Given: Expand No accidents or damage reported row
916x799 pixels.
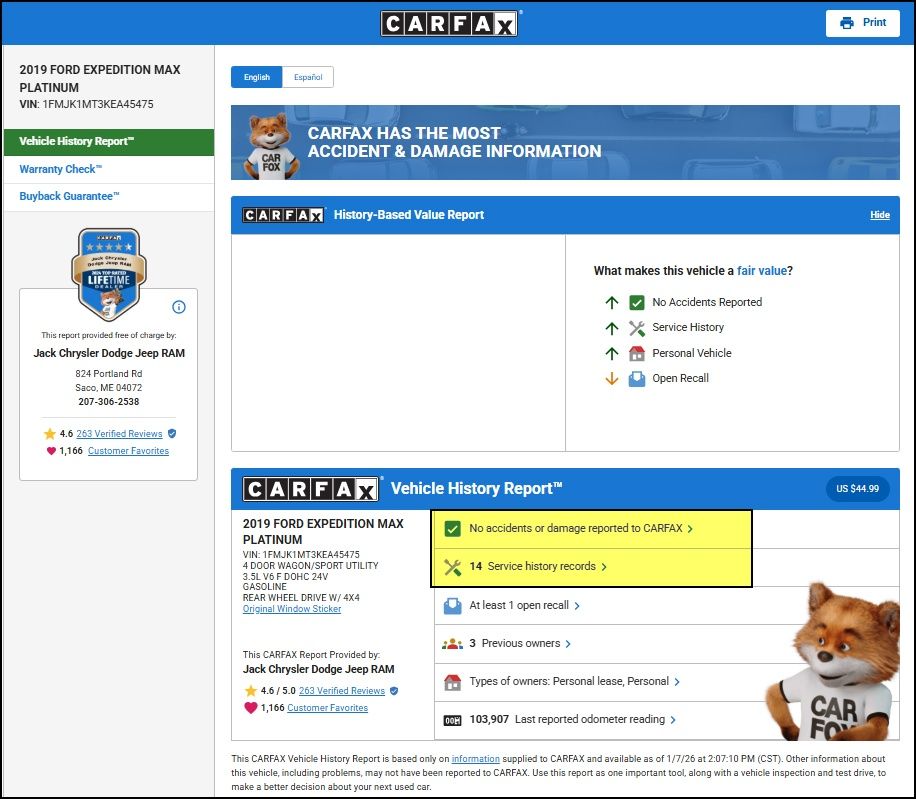Looking at the screenshot, I should click(x=581, y=528).
